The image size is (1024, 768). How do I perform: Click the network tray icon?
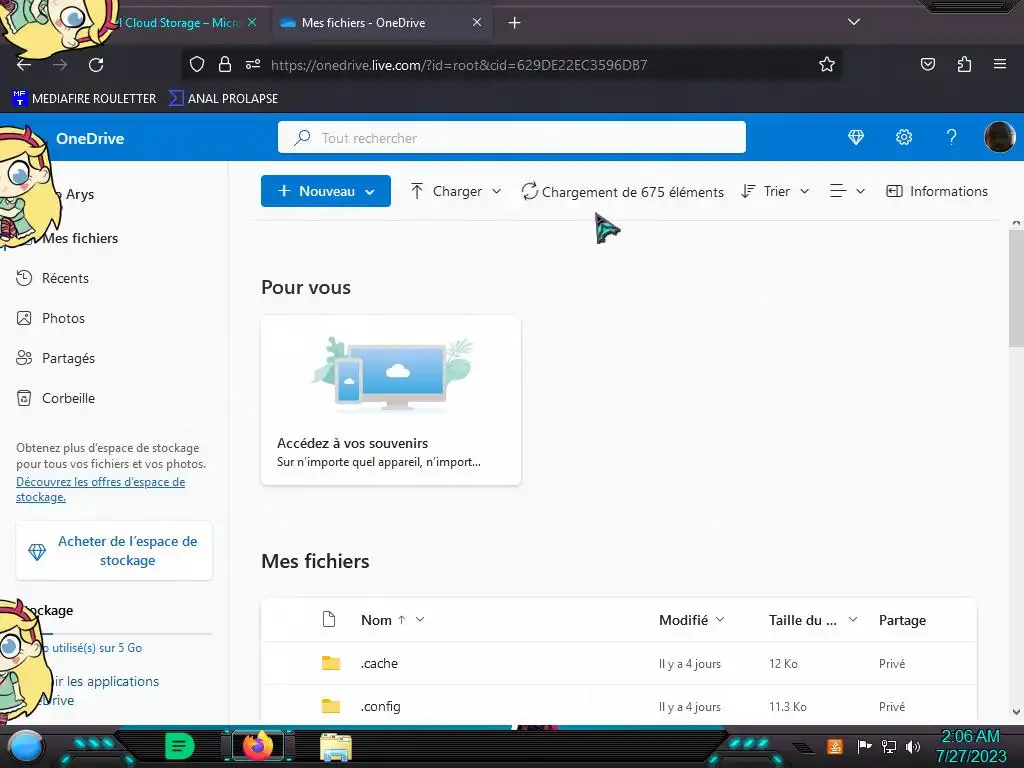tap(889, 746)
